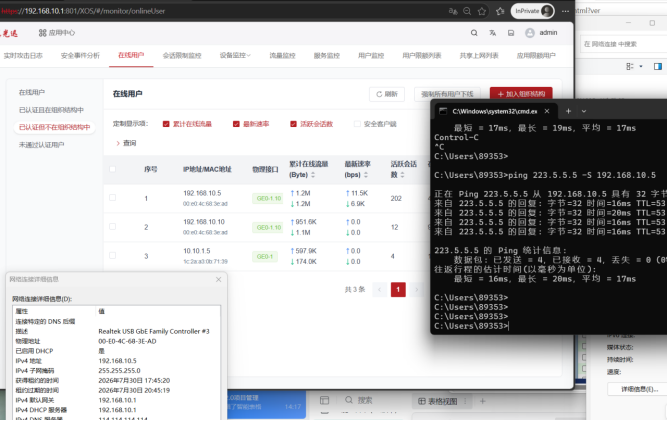Image resolution: width=667 pixels, height=421 pixels.
Task: Switch to the 流量监控 tab
Action: (x=282, y=55)
